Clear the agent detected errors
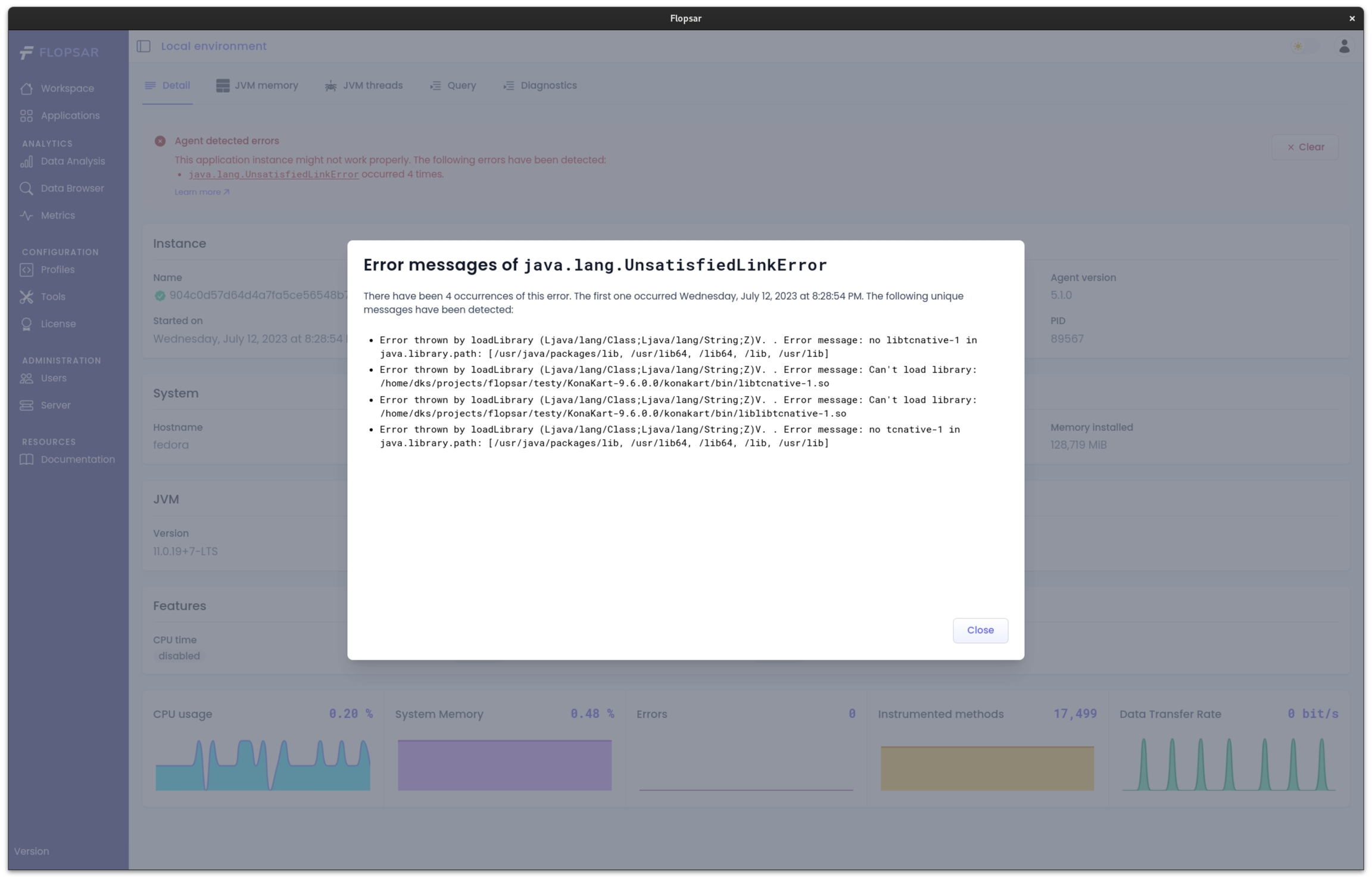Image resolution: width=1372 pixels, height=880 pixels. point(1305,147)
